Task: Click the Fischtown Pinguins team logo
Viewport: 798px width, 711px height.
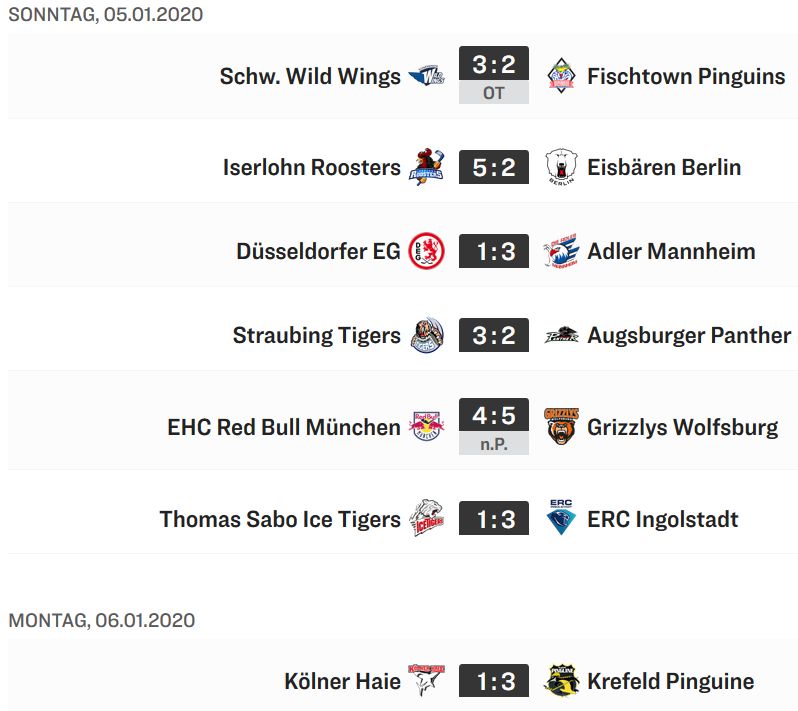Action: point(561,76)
